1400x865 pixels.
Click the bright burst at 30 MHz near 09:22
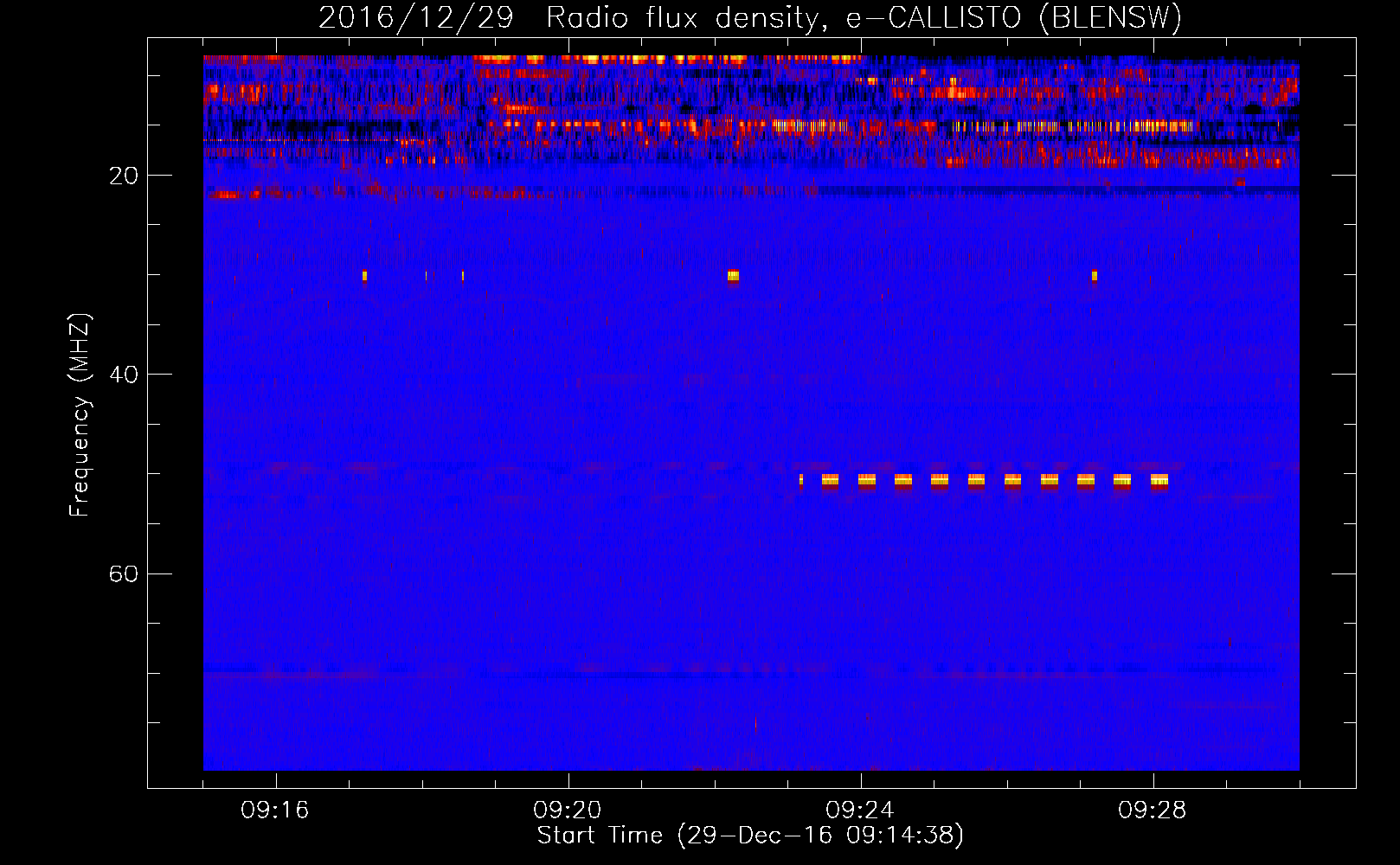click(x=733, y=277)
